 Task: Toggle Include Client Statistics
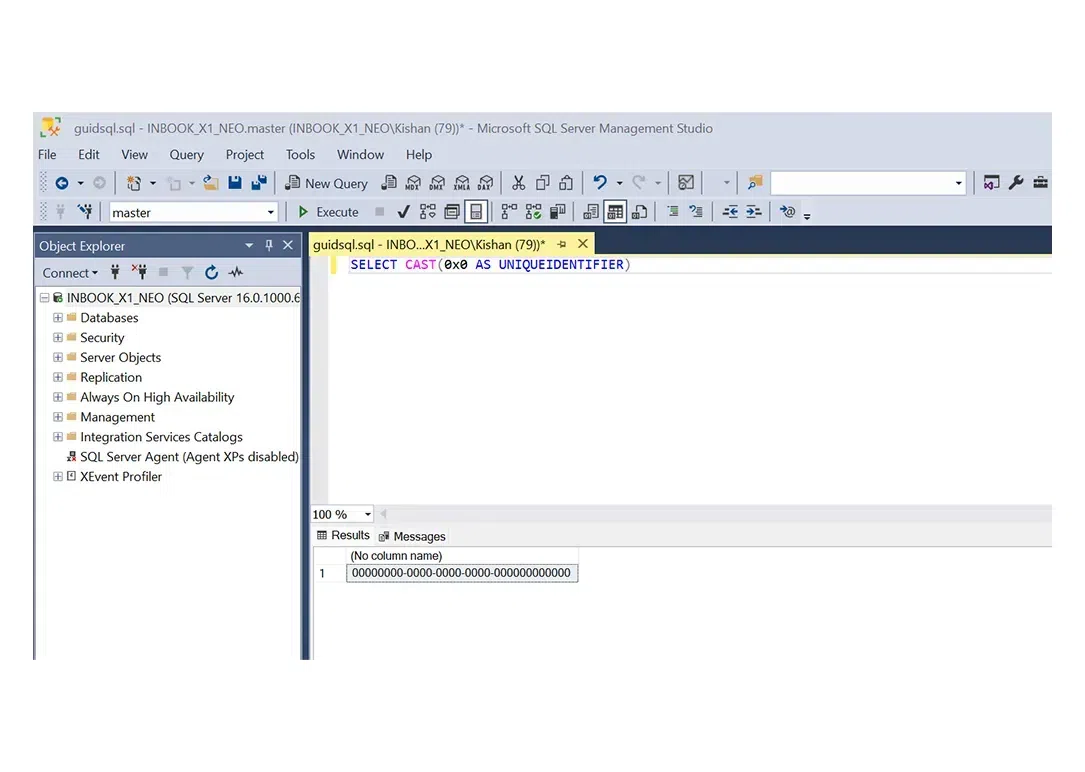[x=558, y=212]
